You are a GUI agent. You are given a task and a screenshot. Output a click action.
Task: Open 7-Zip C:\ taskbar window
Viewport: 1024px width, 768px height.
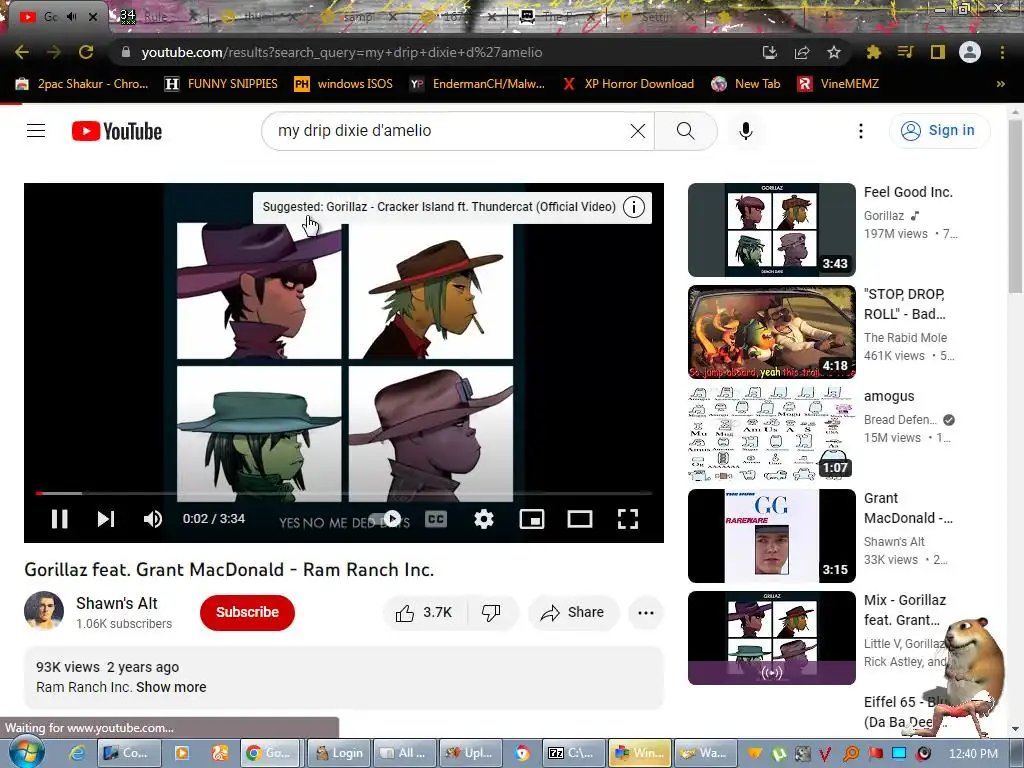click(571, 753)
